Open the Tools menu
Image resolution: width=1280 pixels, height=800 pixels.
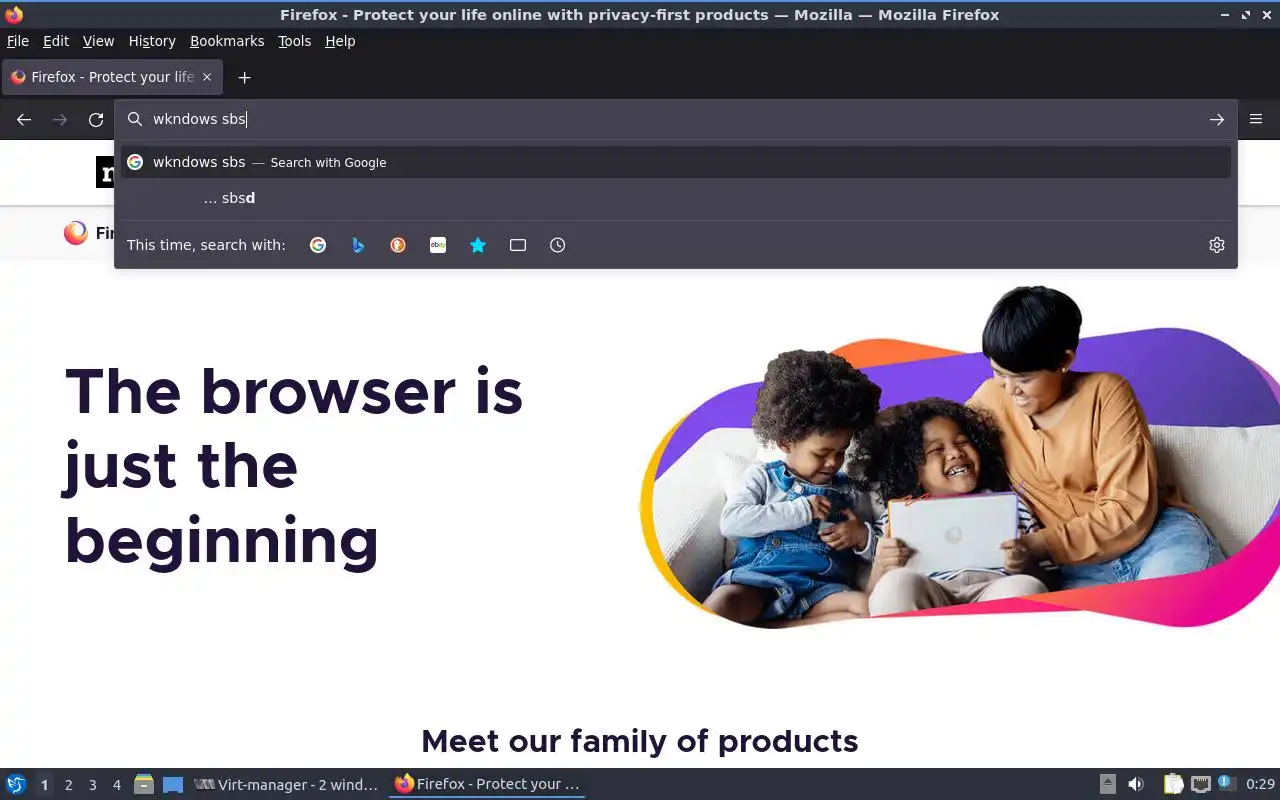pyautogui.click(x=295, y=41)
